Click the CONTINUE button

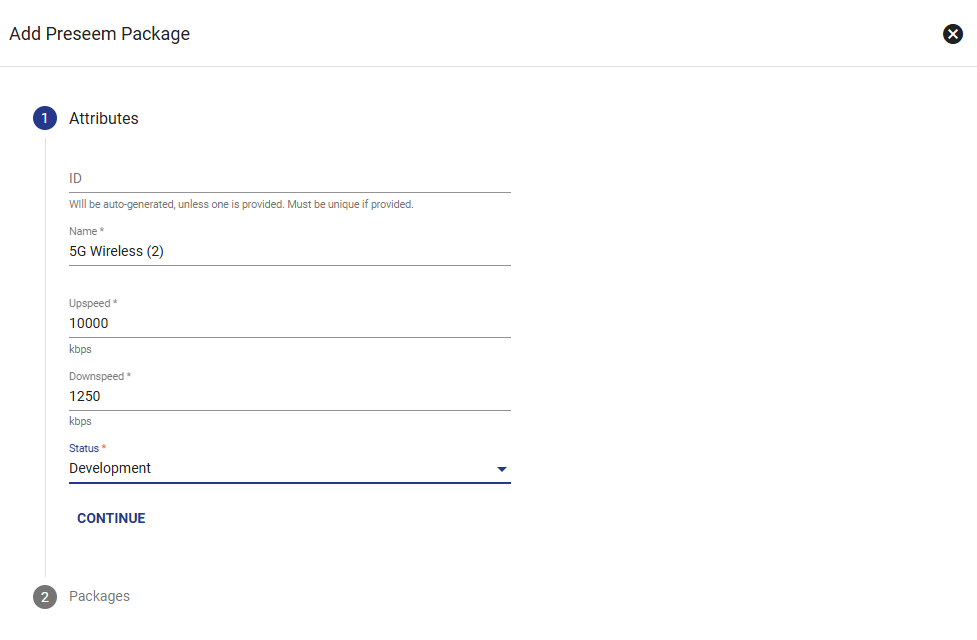[x=111, y=518]
